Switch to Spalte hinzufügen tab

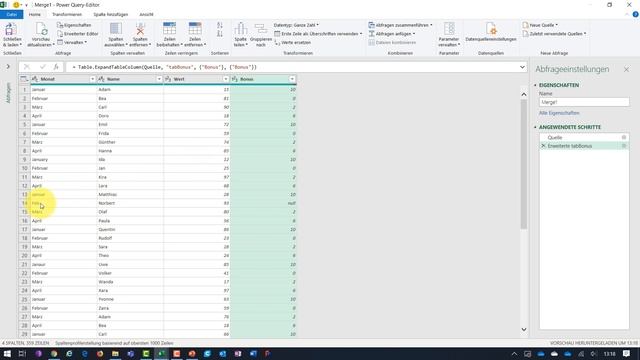point(111,14)
